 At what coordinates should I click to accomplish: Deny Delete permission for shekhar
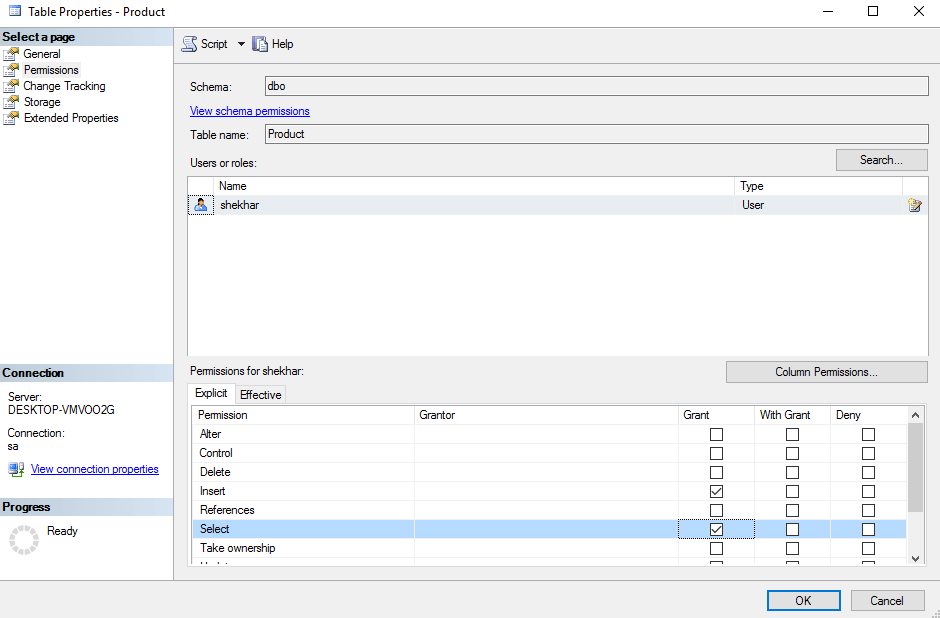867,471
